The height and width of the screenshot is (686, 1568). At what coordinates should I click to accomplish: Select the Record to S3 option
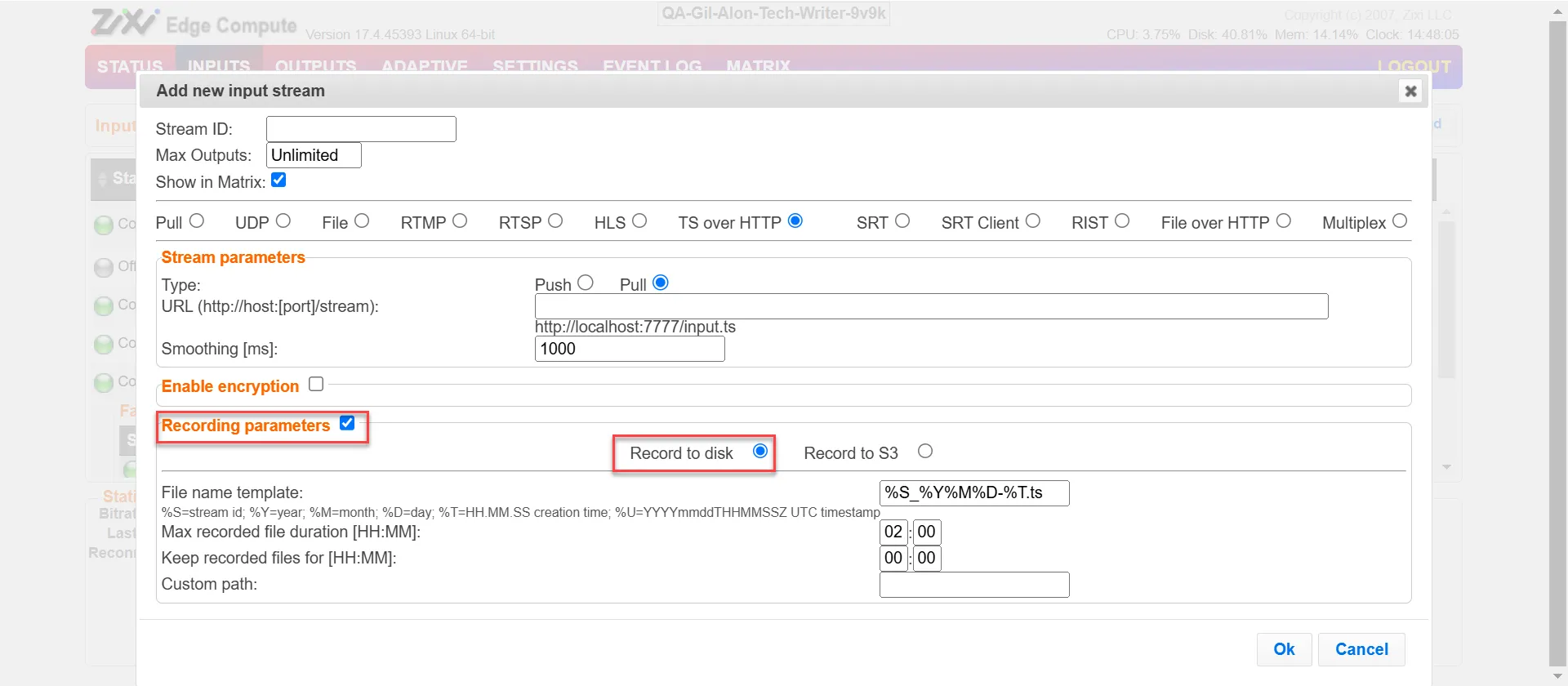(x=925, y=451)
